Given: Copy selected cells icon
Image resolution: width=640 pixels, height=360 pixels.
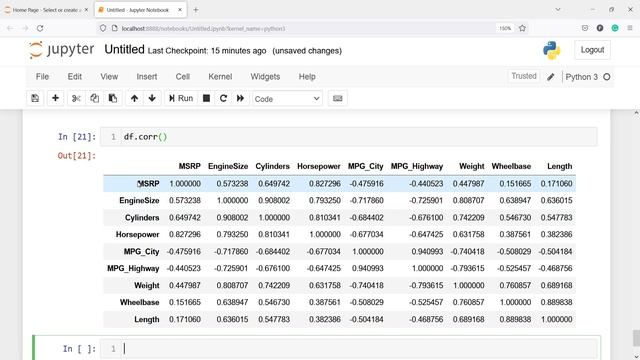Looking at the screenshot, I should click(x=94, y=98).
